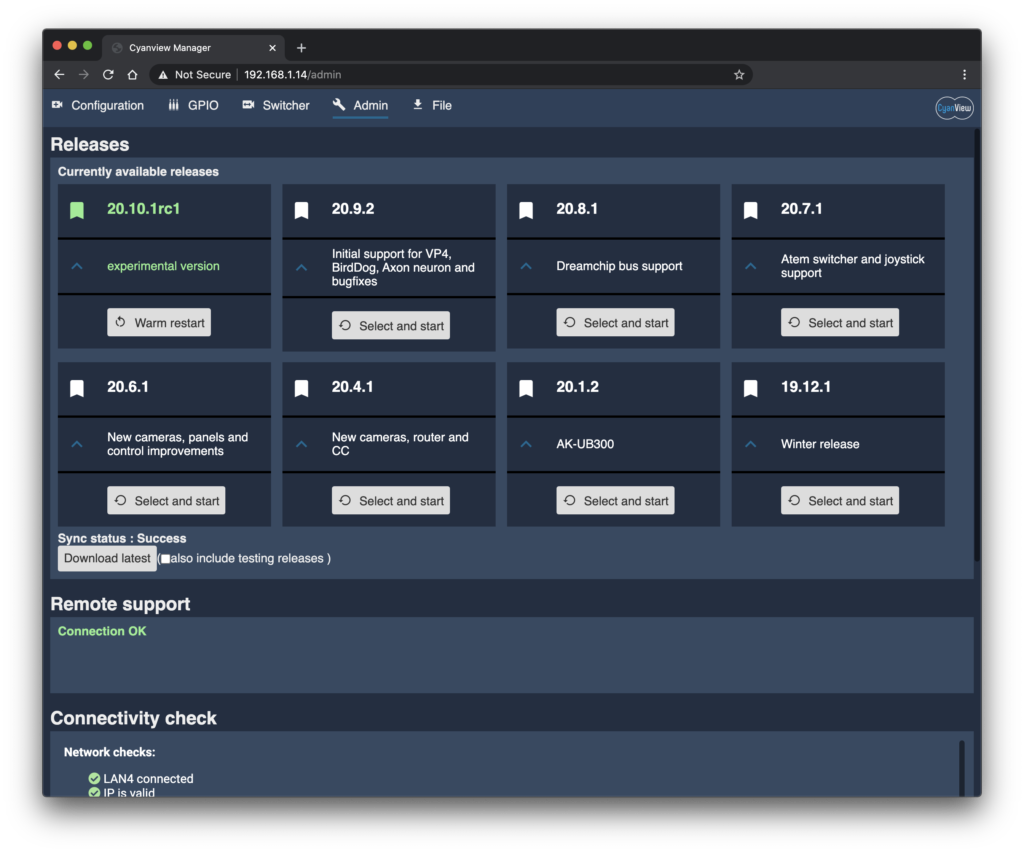Click the Connection OK status text
This screenshot has width=1024, height=853.
click(102, 631)
